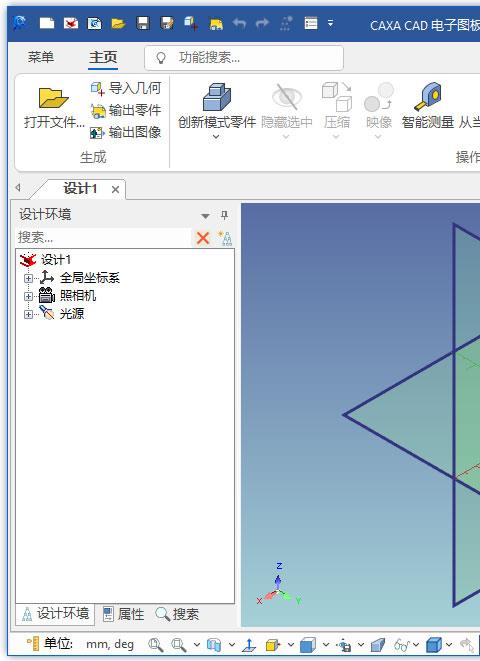Select the 设计1 document tab
Screen dimensions: 480x661
coord(80,188)
